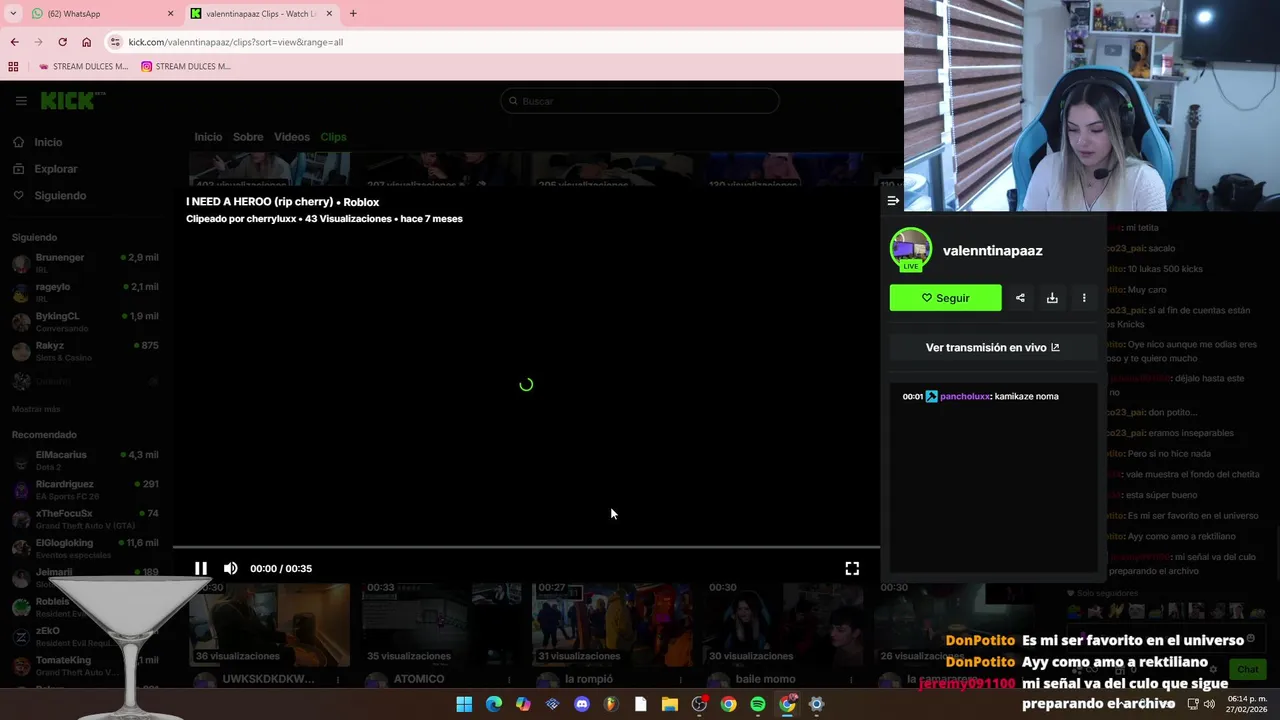
Task: Open the Instagram STREAM DULCES bookmark
Action: tap(186, 67)
